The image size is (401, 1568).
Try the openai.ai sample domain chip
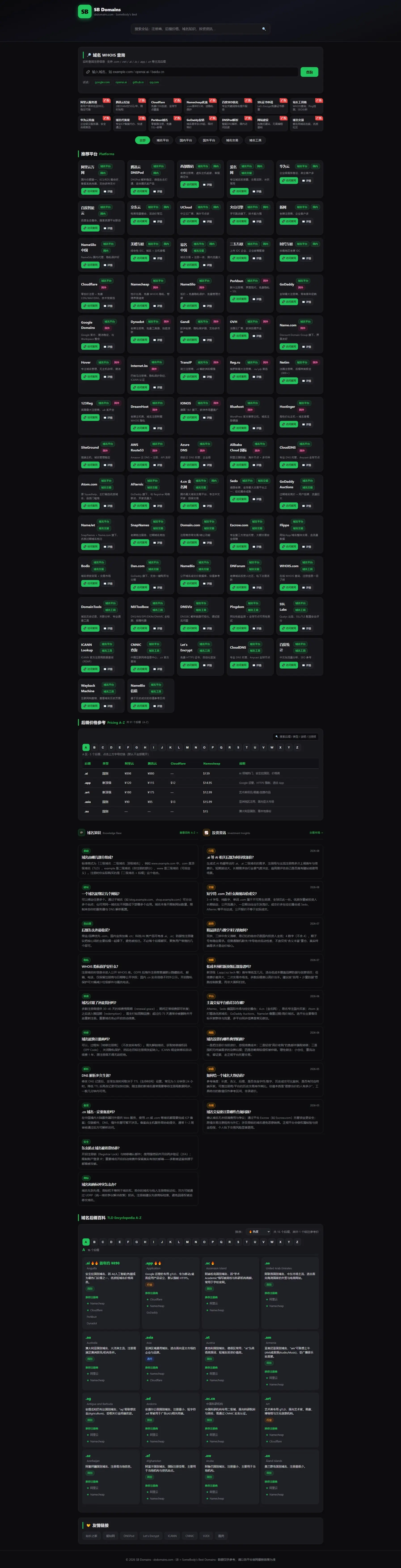coord(122,82)
